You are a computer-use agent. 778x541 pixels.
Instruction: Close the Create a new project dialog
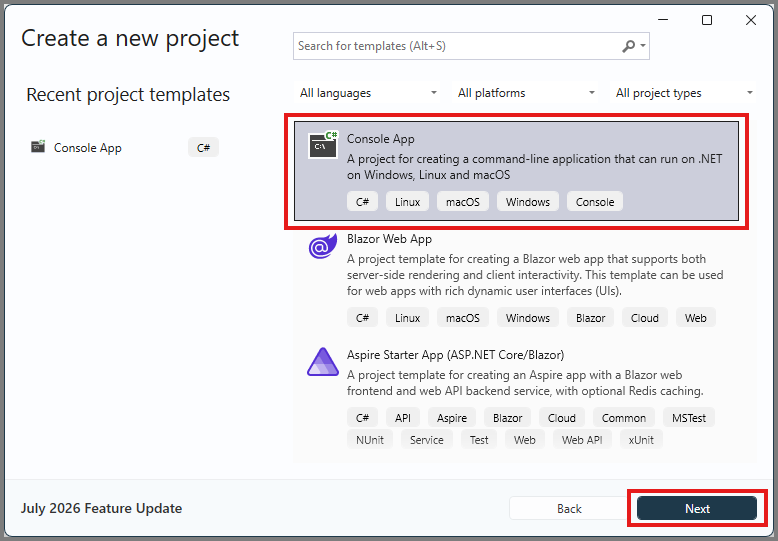751,20
